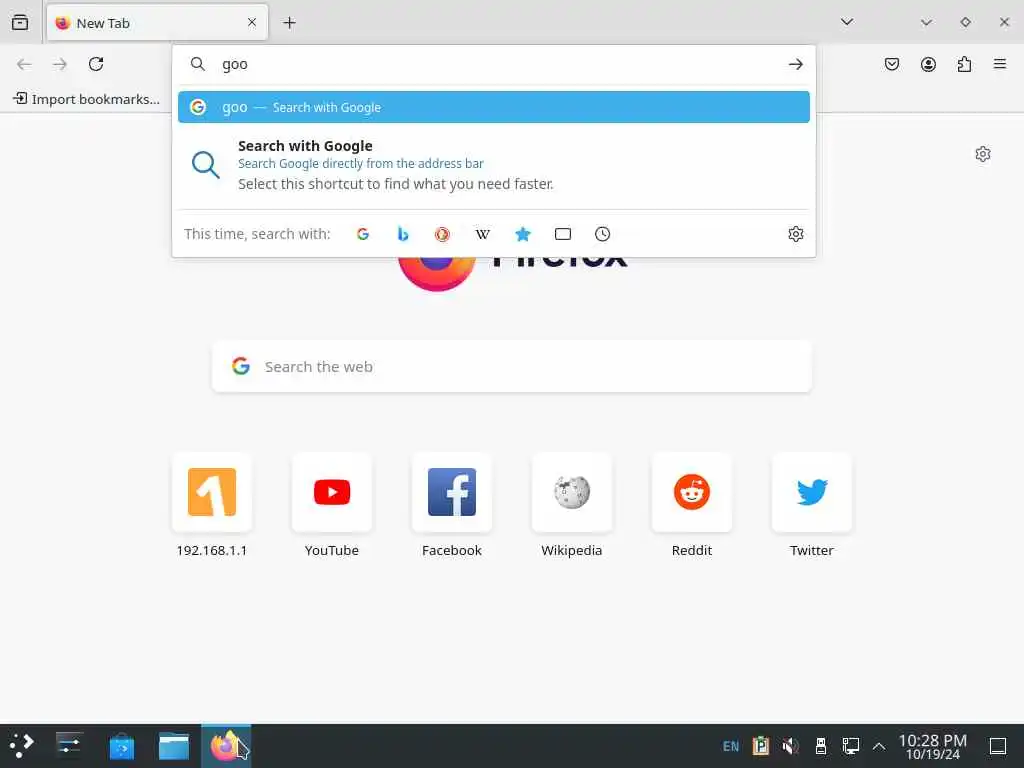The image size is (1024, 768).
Task: Expand hidden system tray icons arrow
Action: tap(879, 746)
